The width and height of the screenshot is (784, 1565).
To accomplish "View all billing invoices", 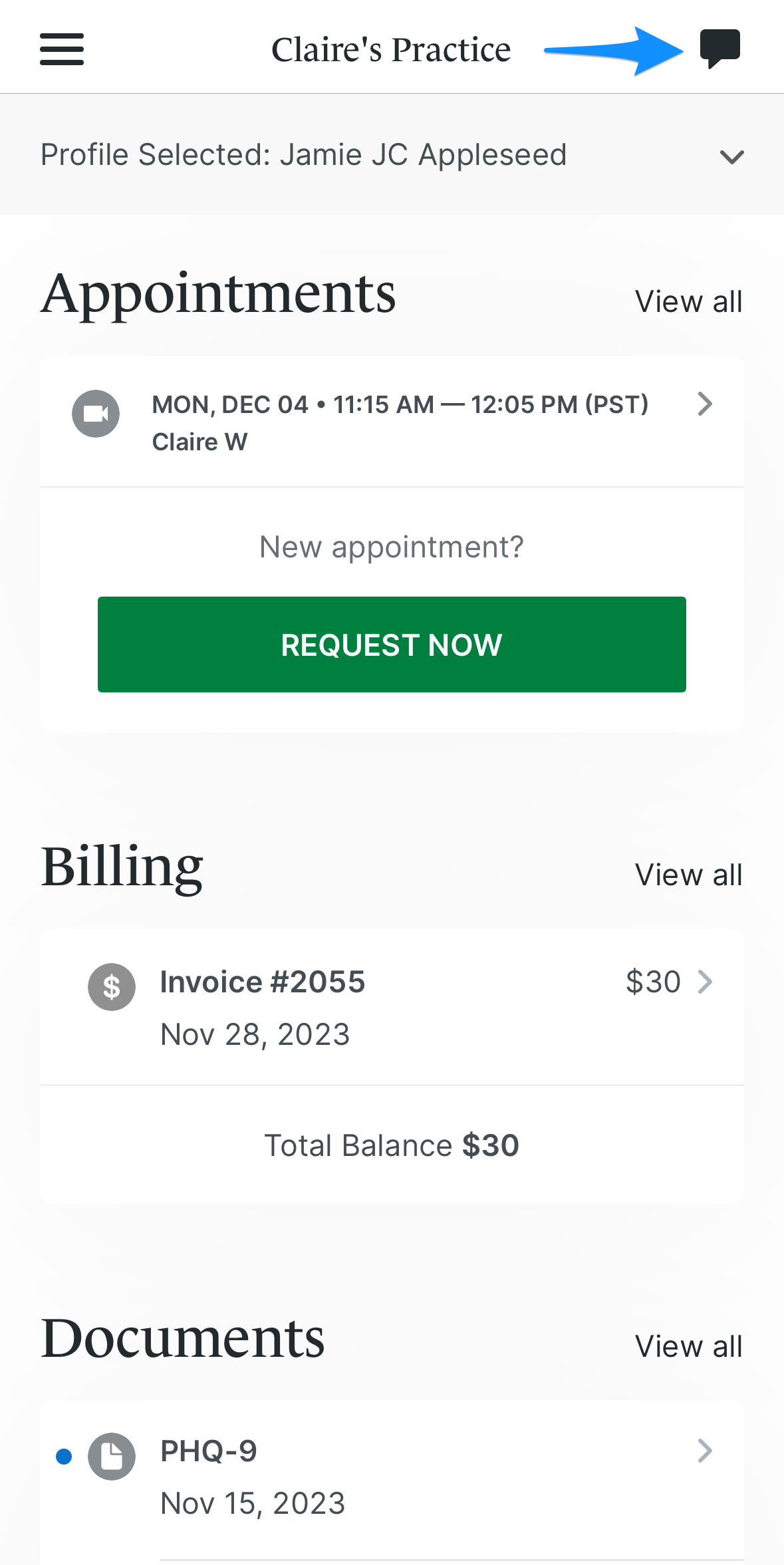I will point(689,875).
